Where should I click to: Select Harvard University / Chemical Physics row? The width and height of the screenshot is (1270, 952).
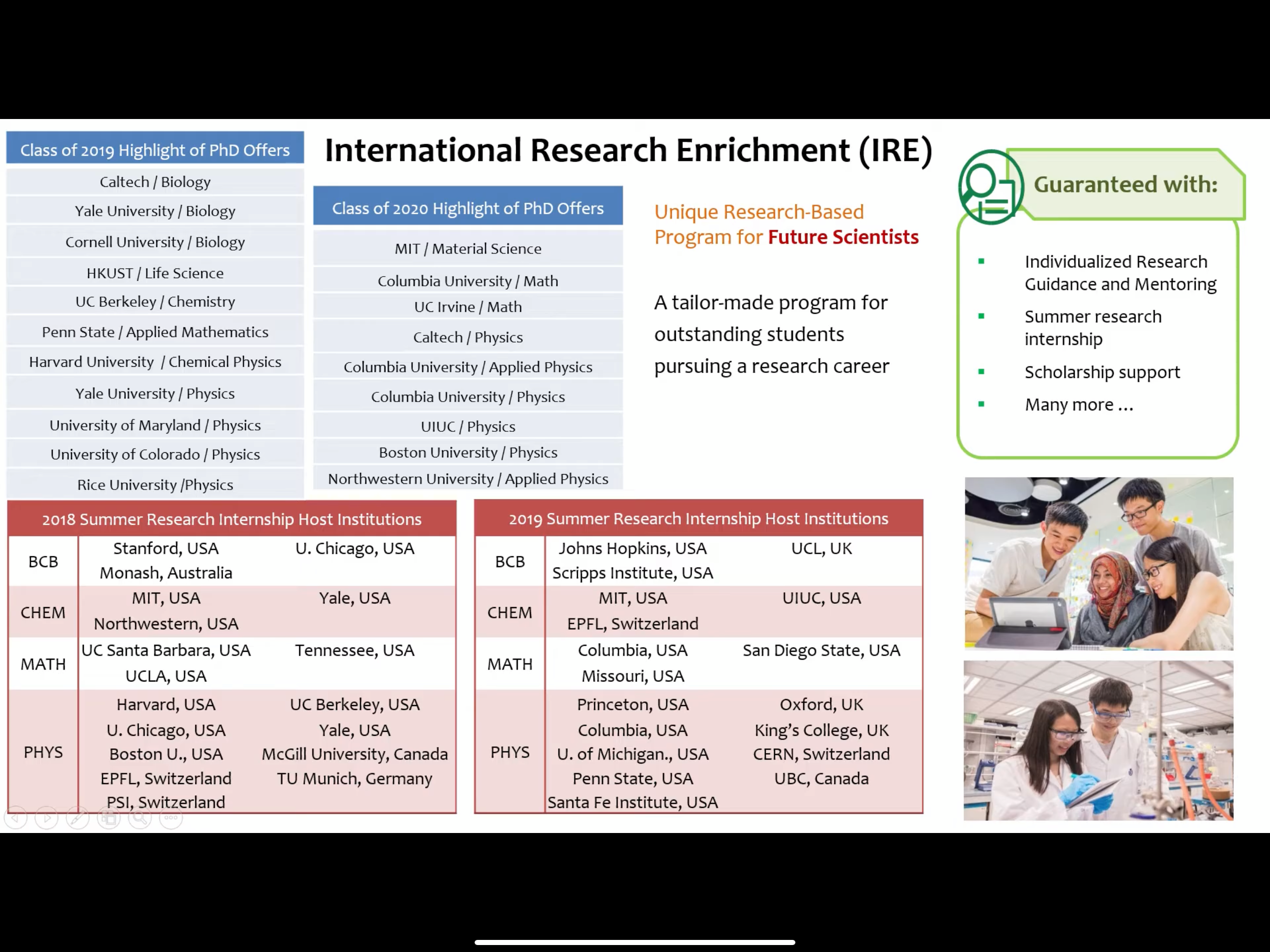[x=155, y=362]
